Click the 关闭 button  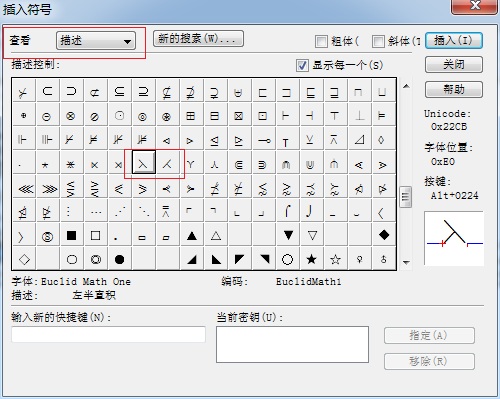(x=454, y=64)
